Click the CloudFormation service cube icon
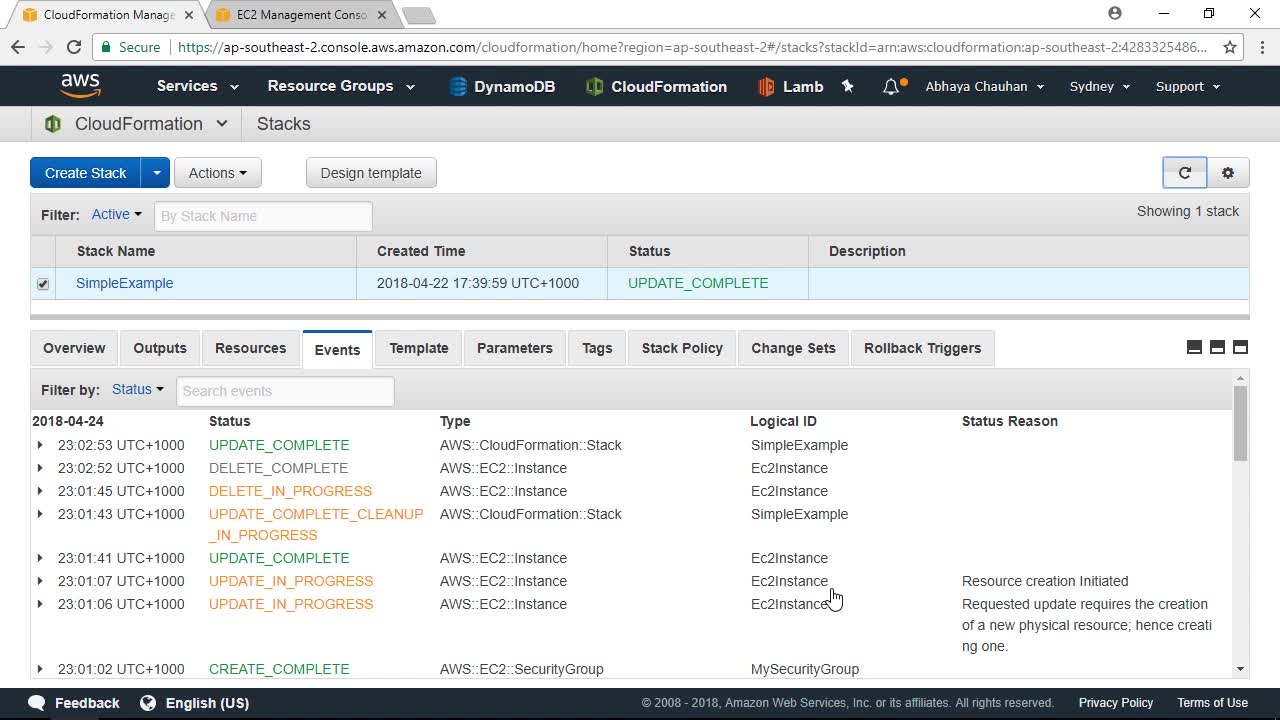 (53, 124)
